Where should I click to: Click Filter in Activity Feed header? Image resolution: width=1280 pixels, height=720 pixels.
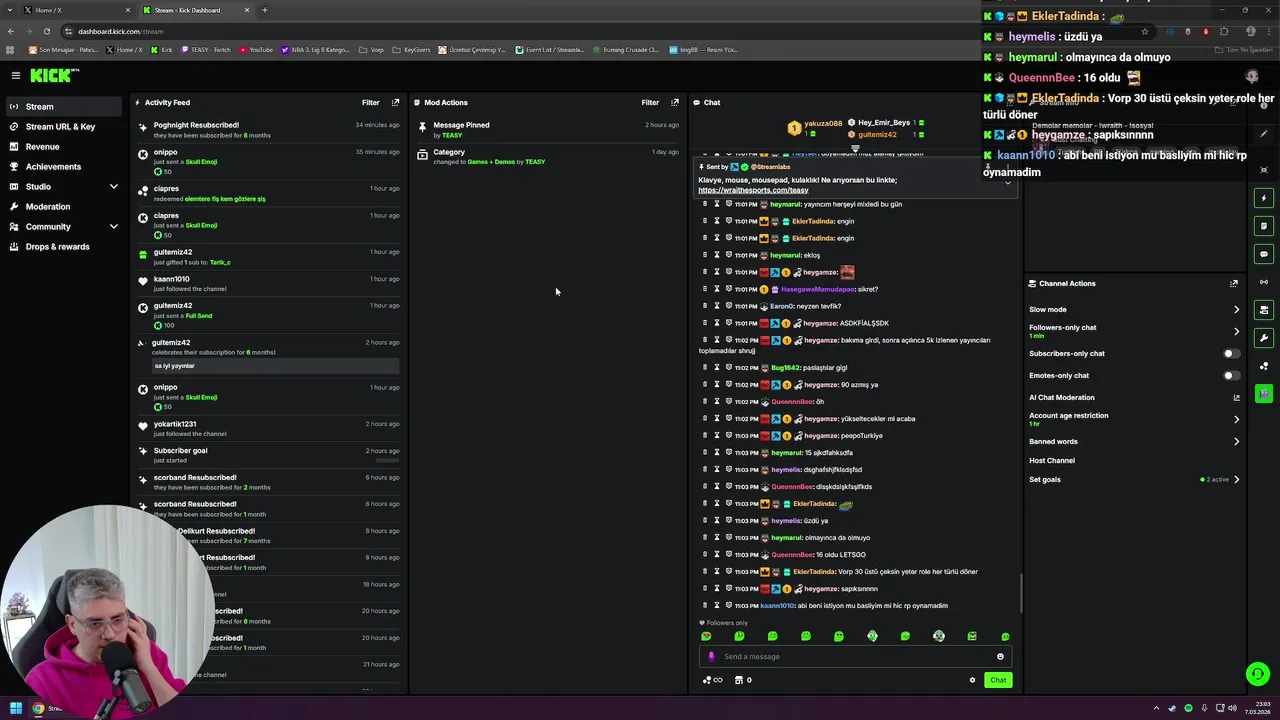[x=370, y=102]
